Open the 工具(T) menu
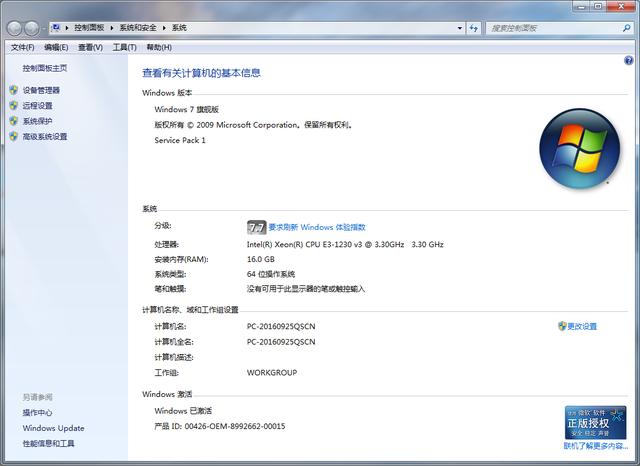This screenshot has width=640, height=466. (x=124, y=47)
